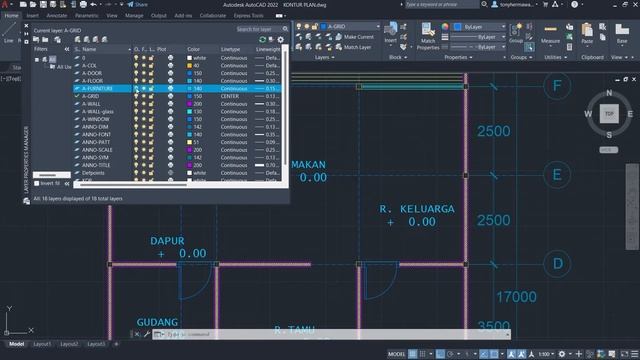This screenshot has height=360, width=640.
Task: Click the Match Properties tool
Action: click(428, 36)
